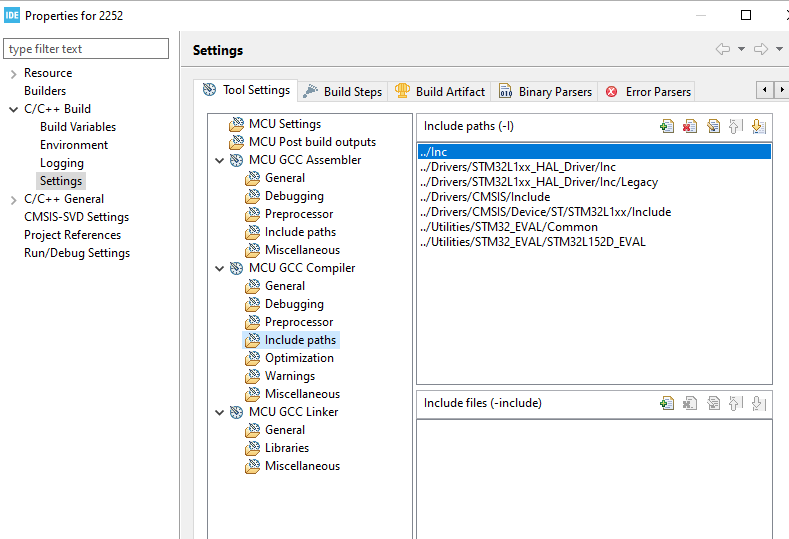Open the Build Artifact tab

439,92
